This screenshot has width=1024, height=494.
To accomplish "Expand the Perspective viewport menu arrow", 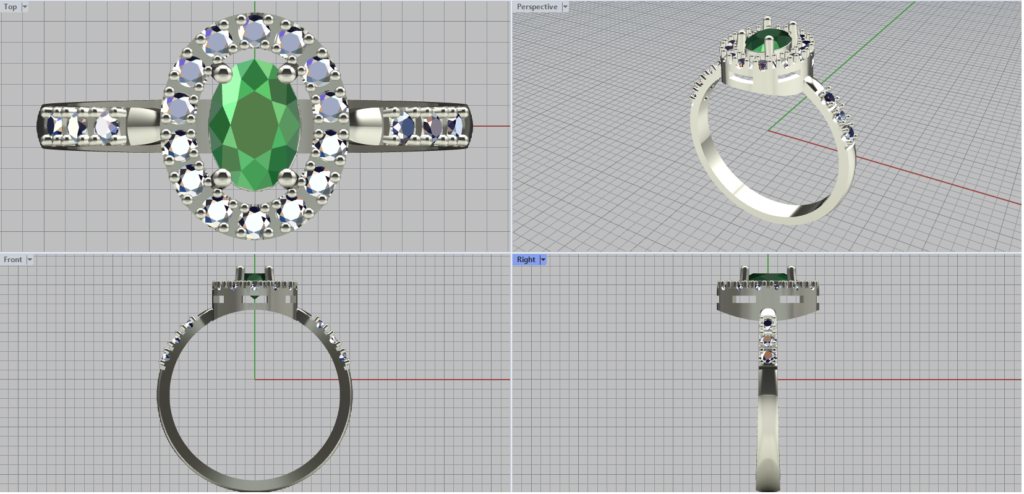I will [x=566, y=7].
